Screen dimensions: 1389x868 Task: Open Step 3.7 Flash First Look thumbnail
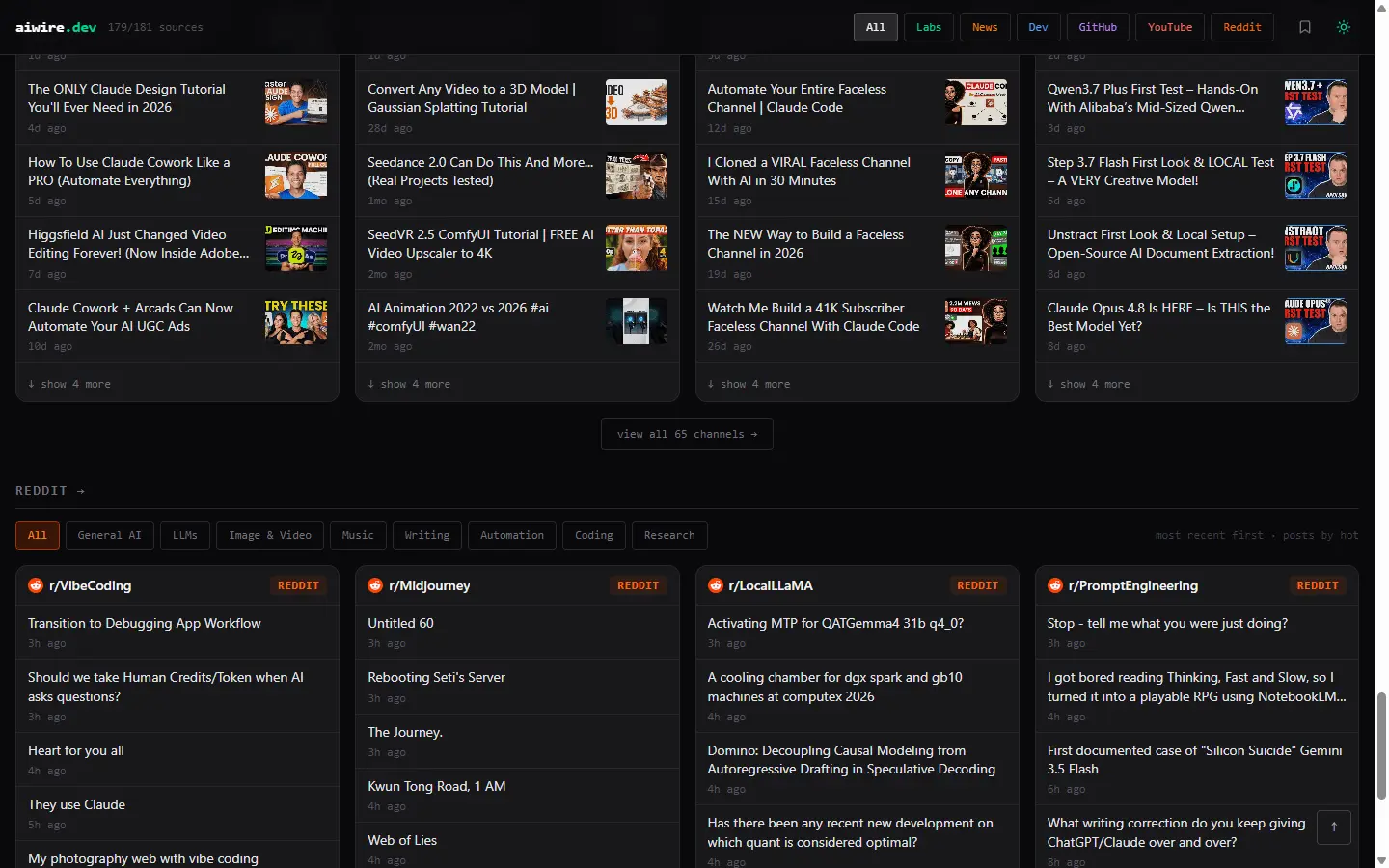tap(1316, 176)
